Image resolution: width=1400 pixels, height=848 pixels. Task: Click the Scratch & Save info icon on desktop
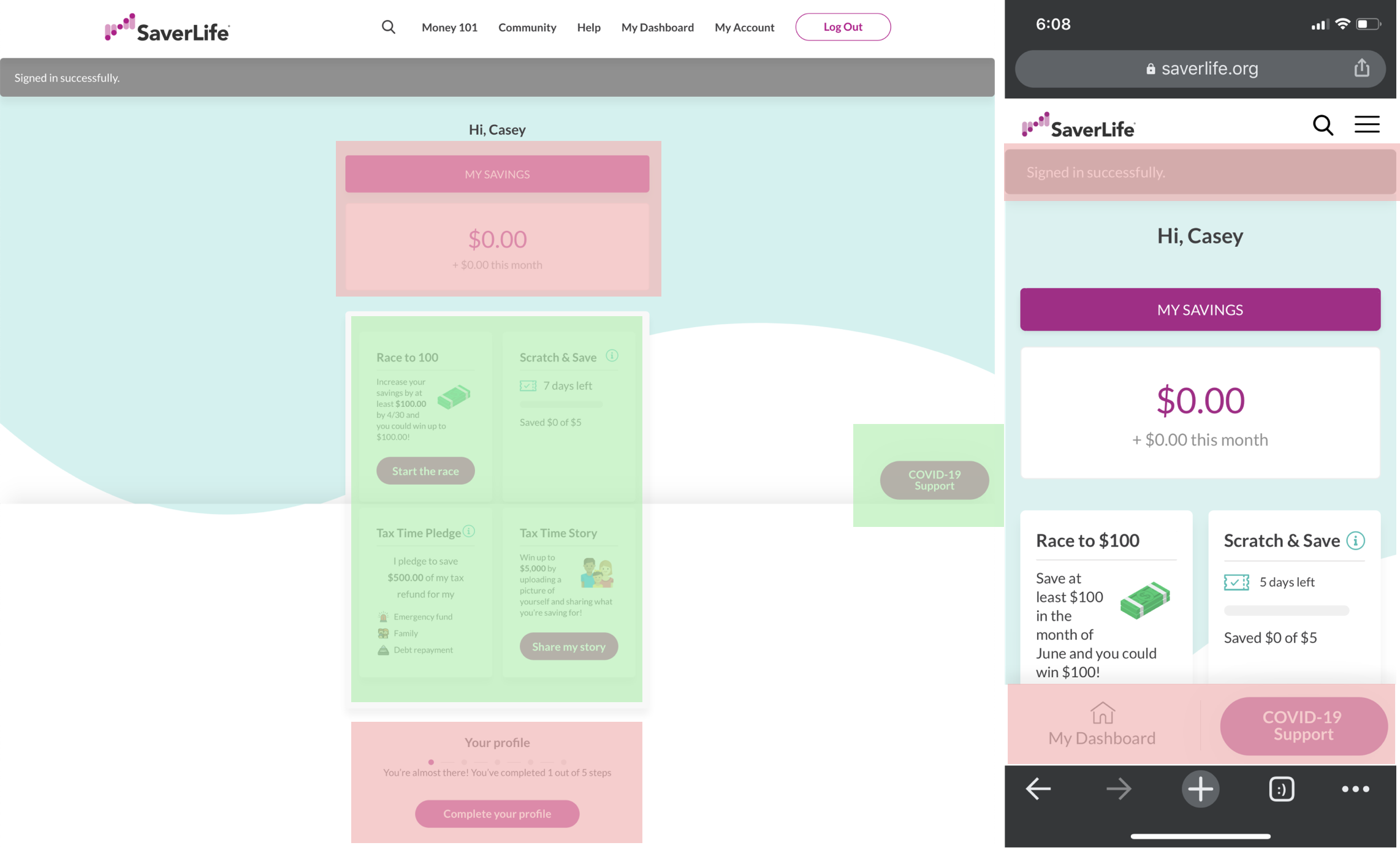612,356
